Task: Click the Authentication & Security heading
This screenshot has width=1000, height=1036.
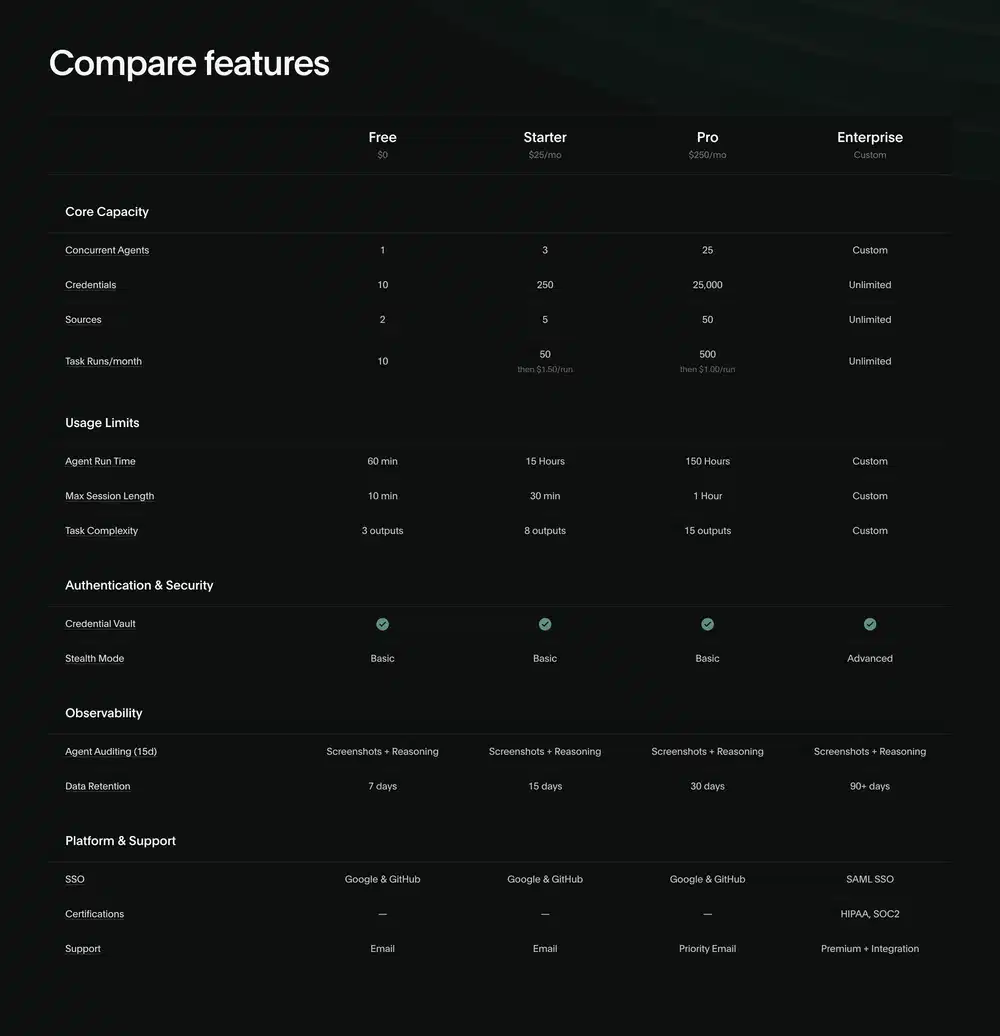Action: coord(139,585)
